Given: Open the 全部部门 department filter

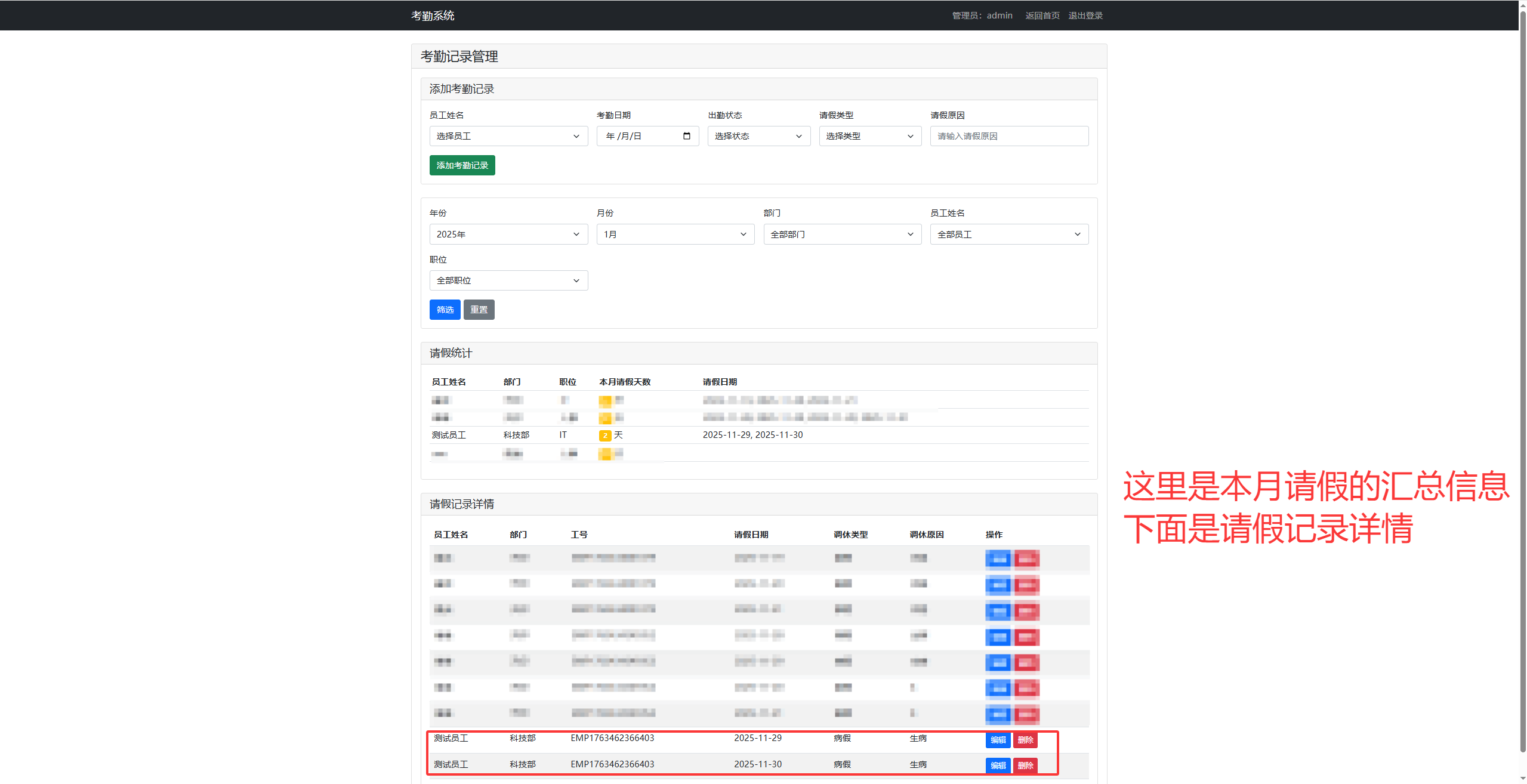Looking at the screenshot, I should (x=842, y=234).
